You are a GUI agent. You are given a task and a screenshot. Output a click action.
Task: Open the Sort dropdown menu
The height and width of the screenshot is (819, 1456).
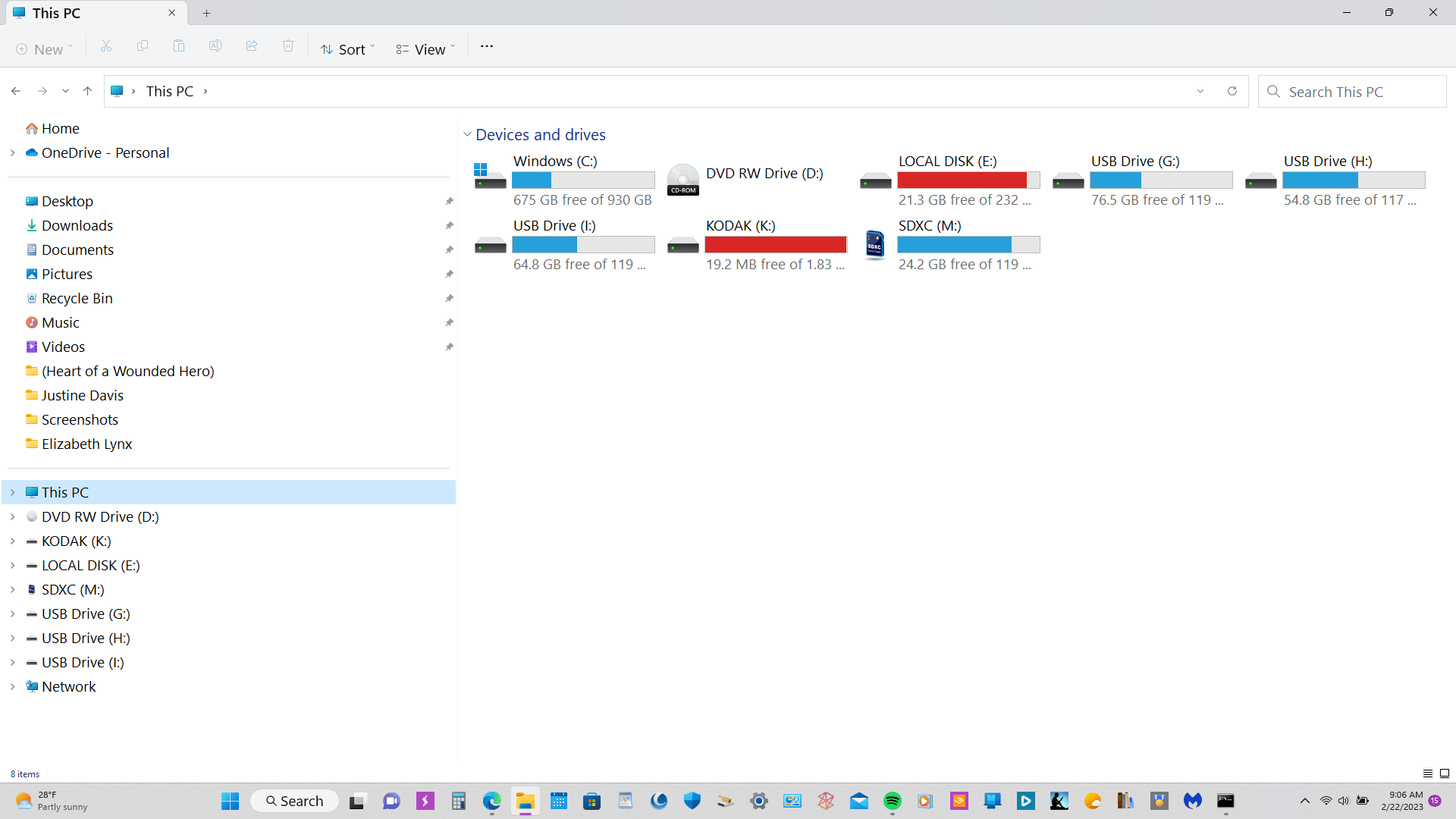tap(348, 49)
